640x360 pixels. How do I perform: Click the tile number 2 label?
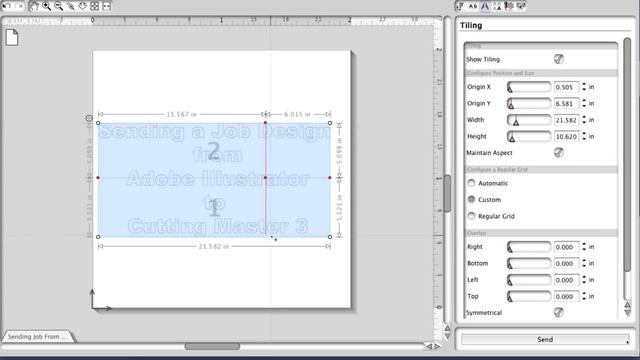[x=214, y=151]
